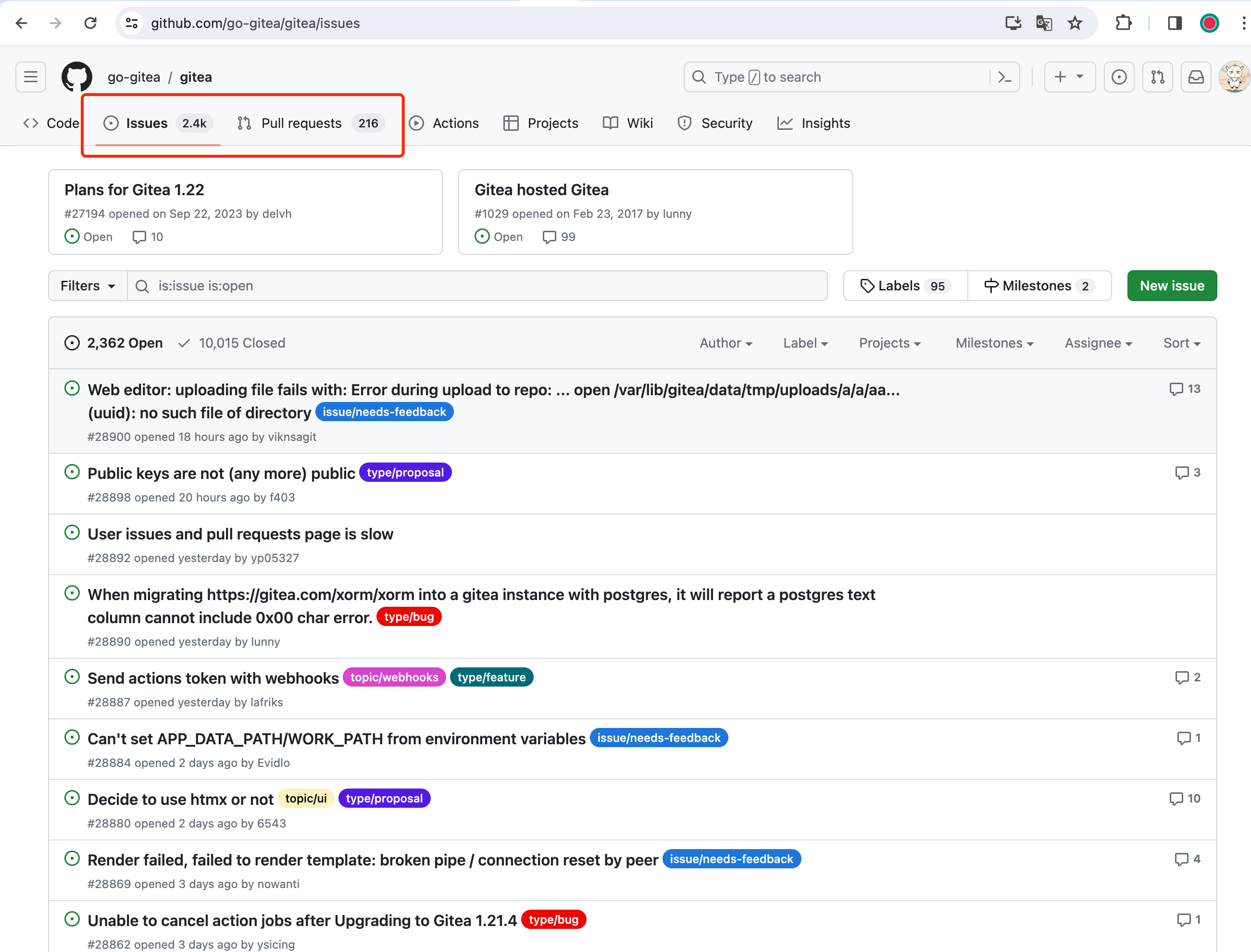Click the type/feature label
The height and width of the screenshot is (952, 1251).
[x=491, y=677]
